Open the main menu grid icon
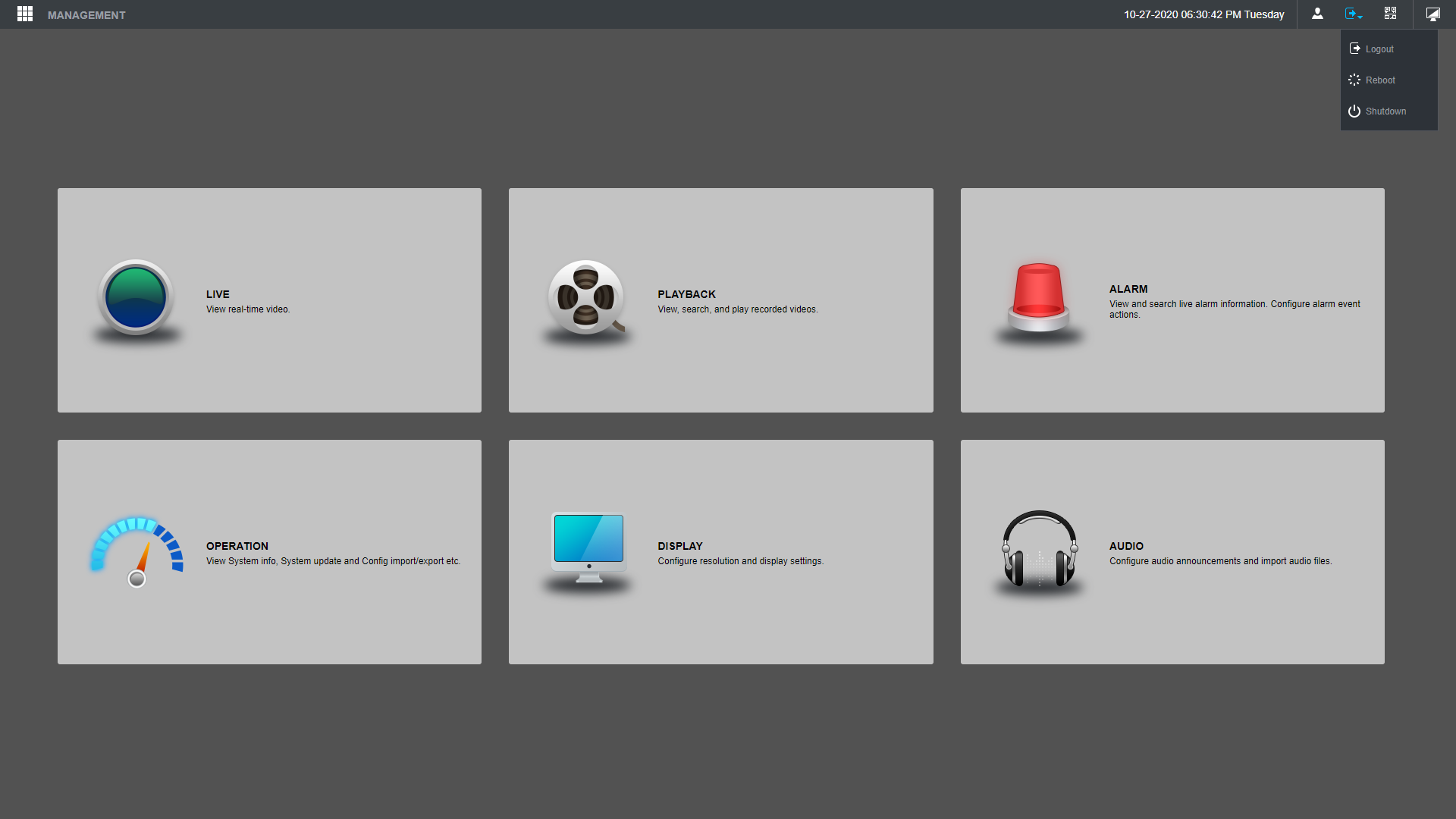This screenshot has height=819, width=1456. 25,14
